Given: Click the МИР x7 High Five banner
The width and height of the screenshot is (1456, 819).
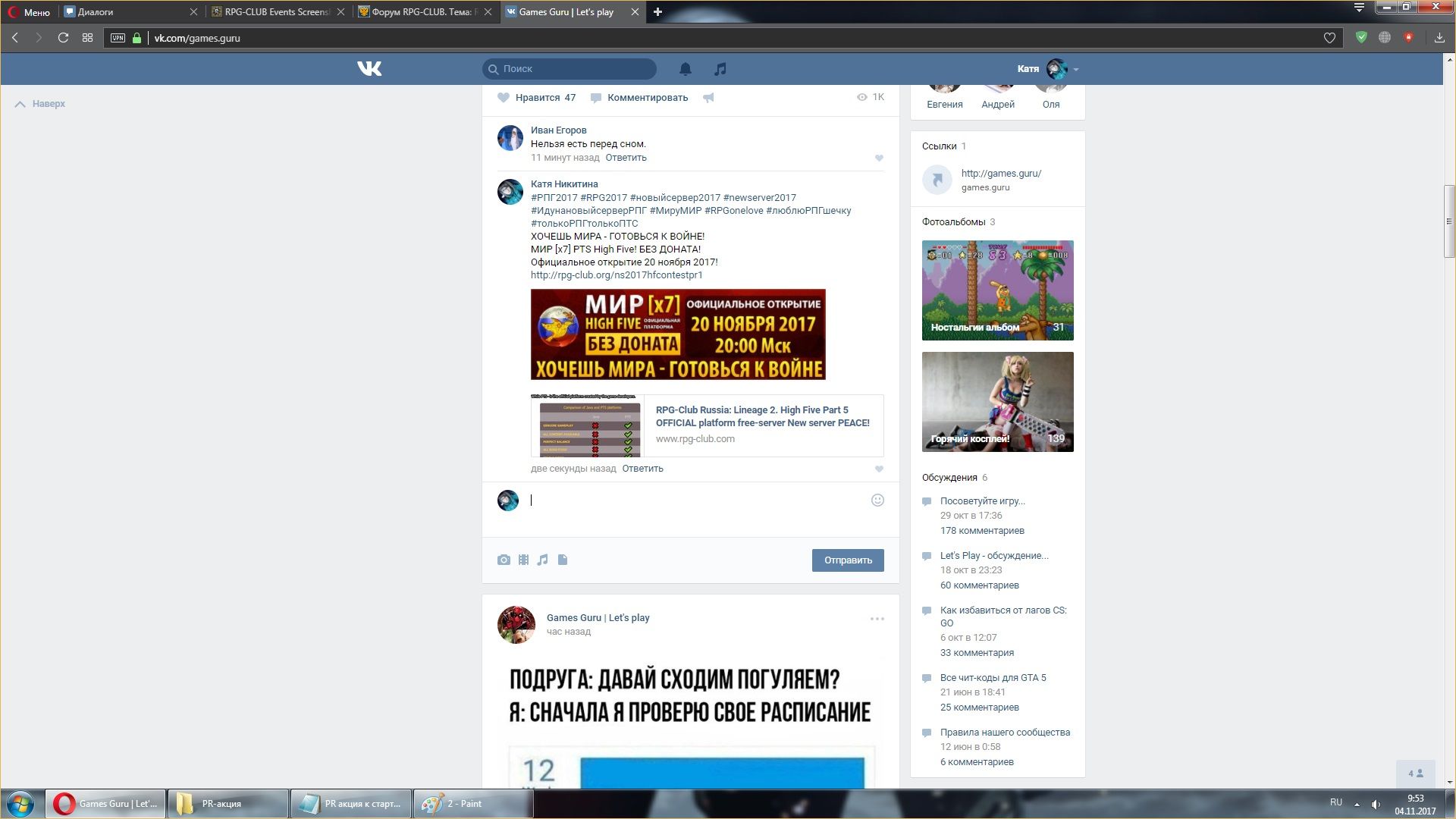Looking at the screenshot, I should tap(678, 334).
